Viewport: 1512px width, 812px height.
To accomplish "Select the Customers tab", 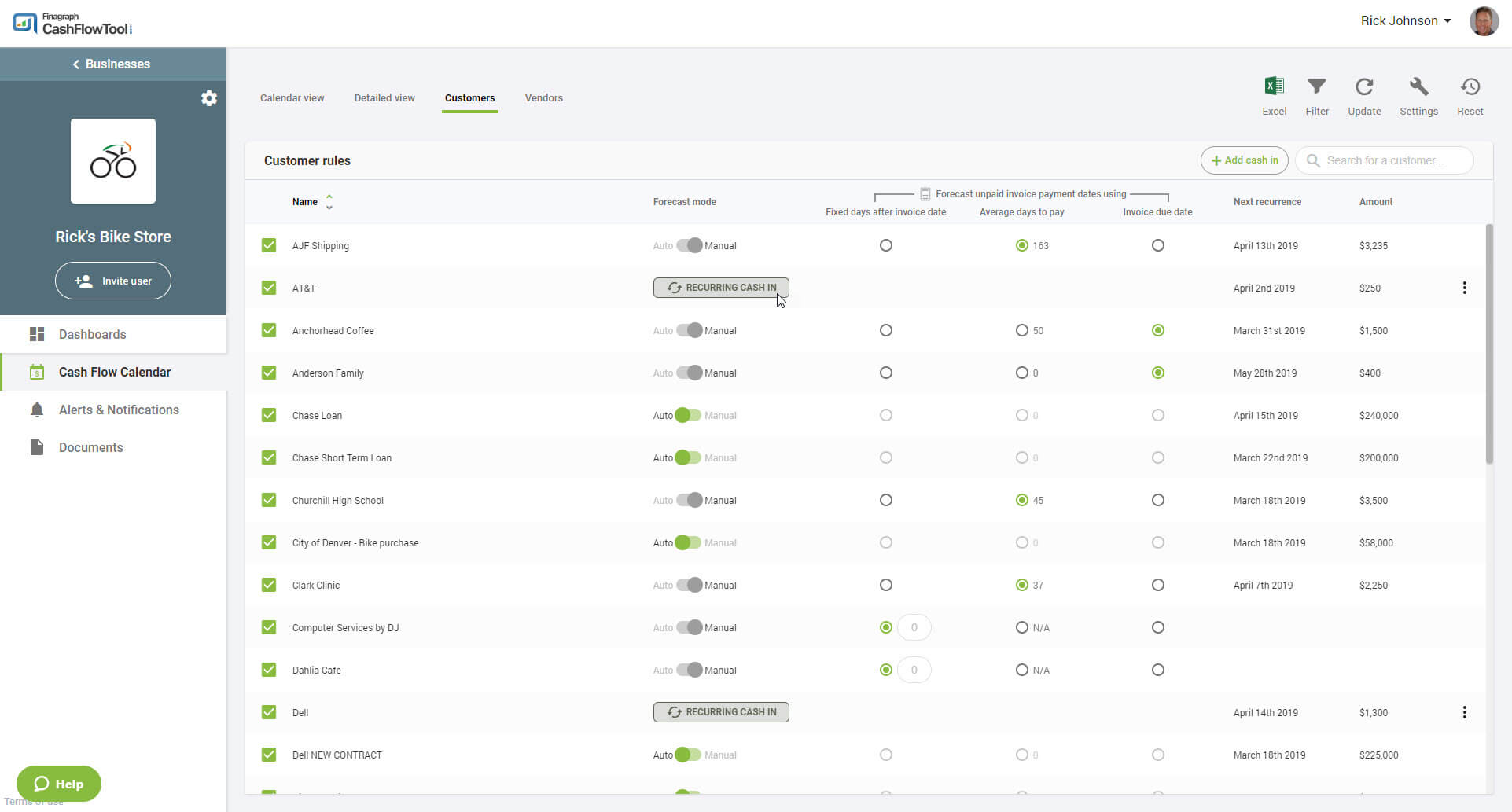I will [469, 98].
